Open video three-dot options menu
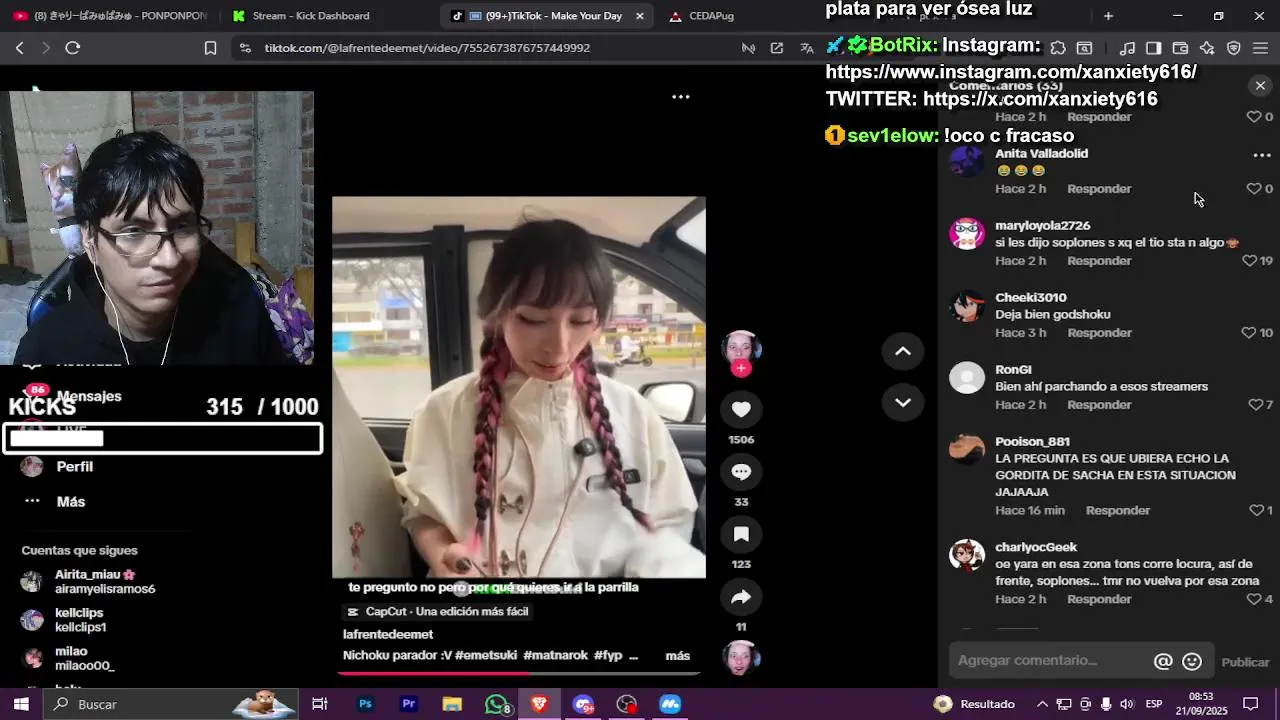This screenshot has height=720, width=1280. [x=681, y=97]
